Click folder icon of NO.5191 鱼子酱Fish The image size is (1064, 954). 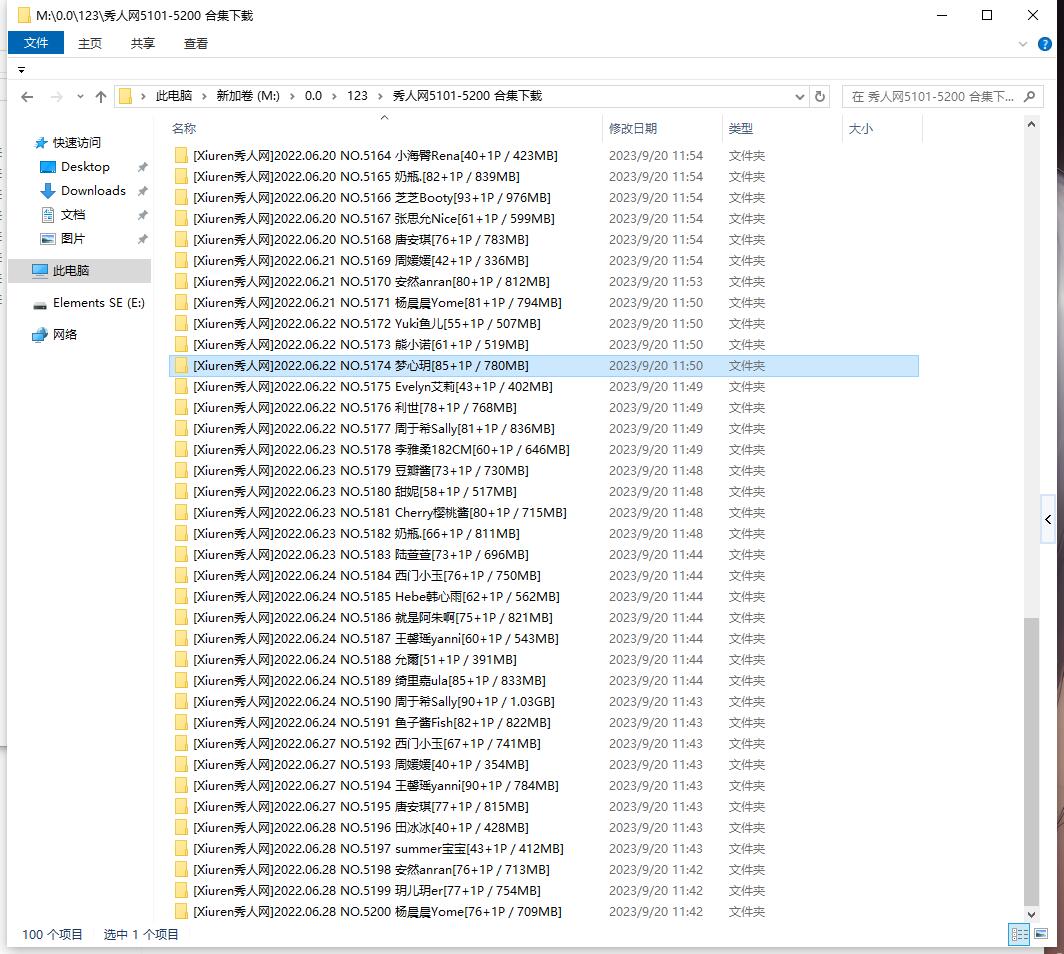(x=181, y=723)
